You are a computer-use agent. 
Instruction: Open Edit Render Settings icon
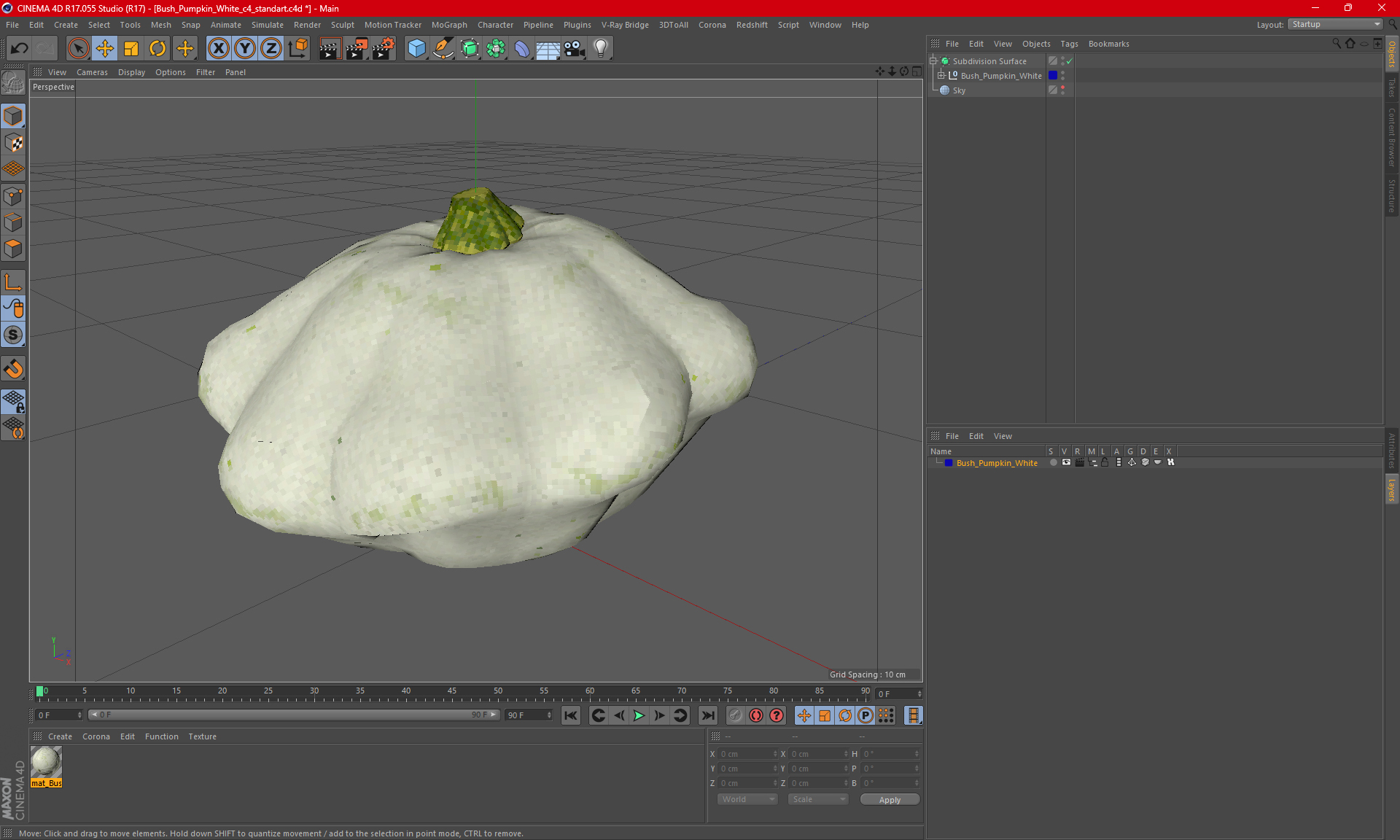(x=384, y=49)
